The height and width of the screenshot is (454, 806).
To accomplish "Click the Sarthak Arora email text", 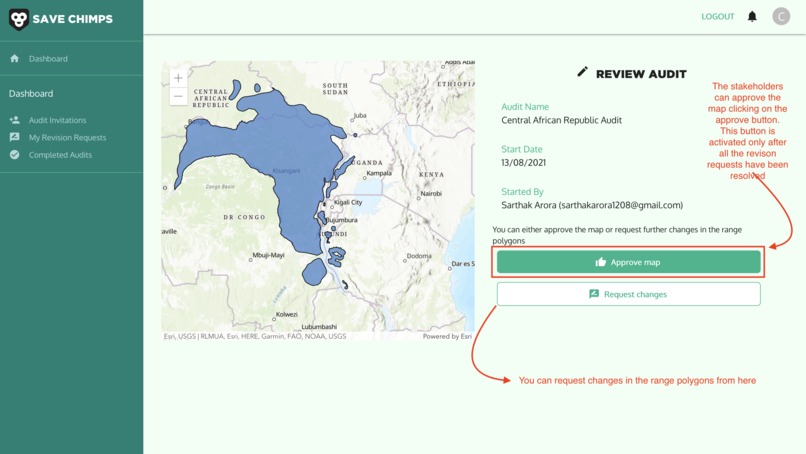I will [592, 205].
